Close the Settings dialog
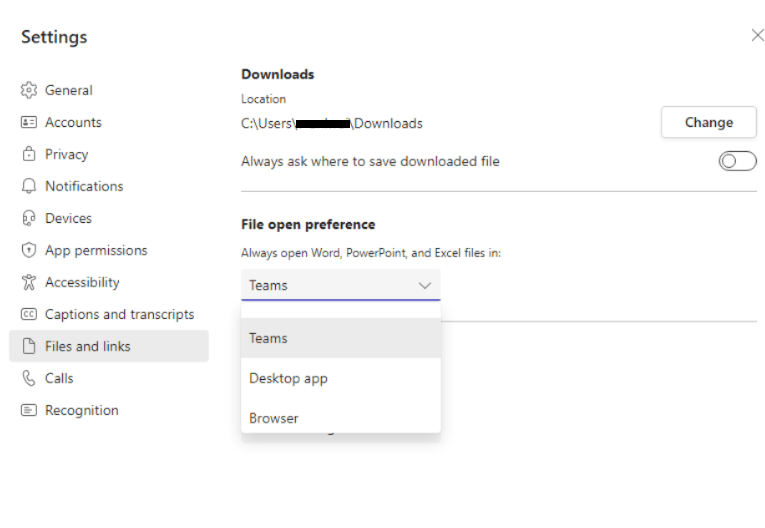Image resolution: width=765 pixels, height=528 pixels. [757, 35]
